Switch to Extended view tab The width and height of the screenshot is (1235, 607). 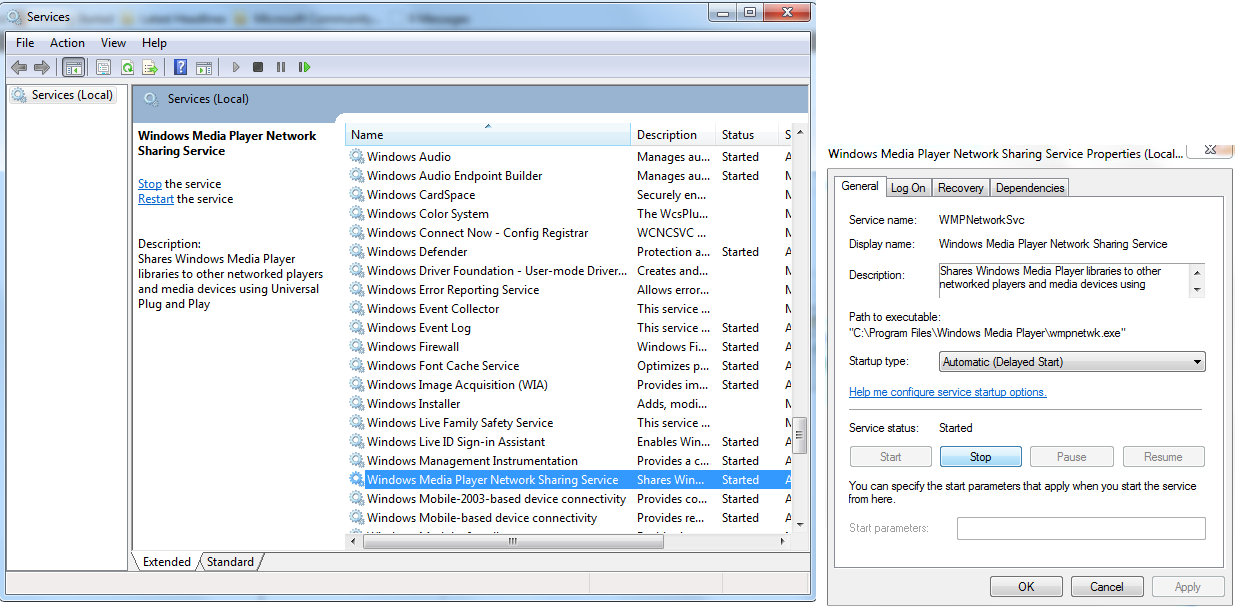coord(166,562)
